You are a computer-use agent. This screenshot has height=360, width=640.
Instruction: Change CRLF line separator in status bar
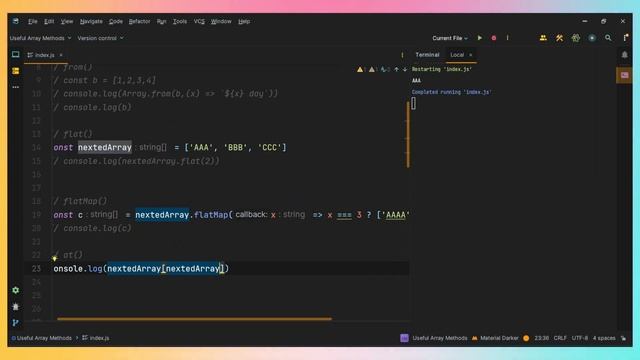click(x=560, y=338)
